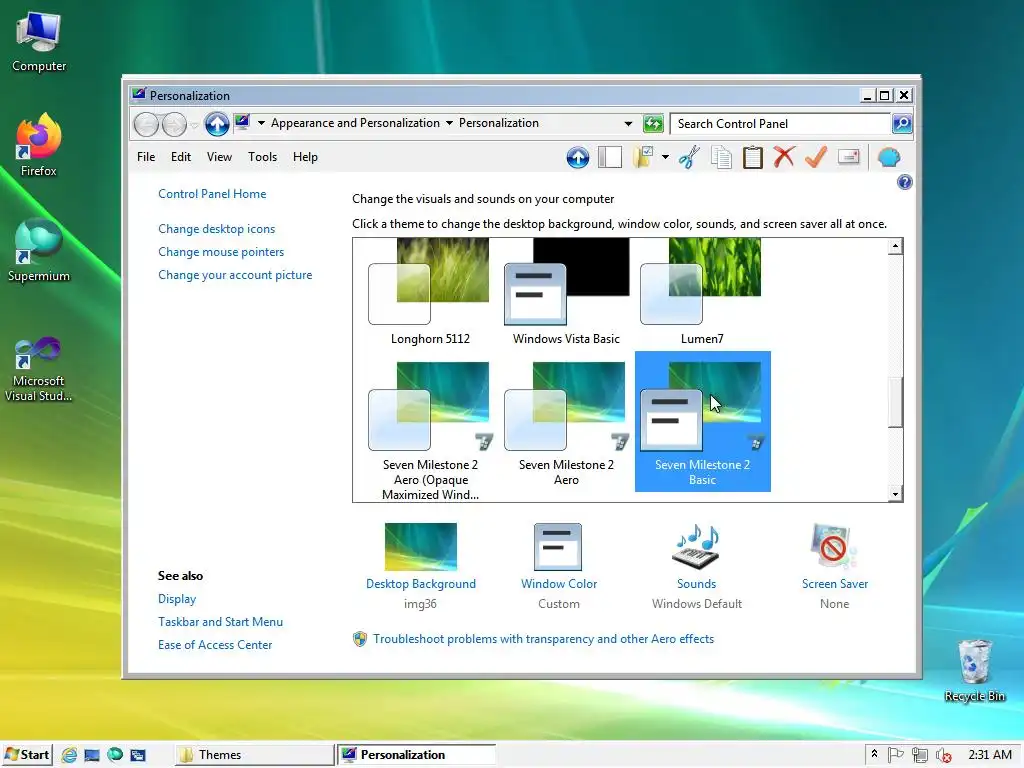Click Control Panel Home link
This screenshot has width=1024, height=768.
point(212,194)
